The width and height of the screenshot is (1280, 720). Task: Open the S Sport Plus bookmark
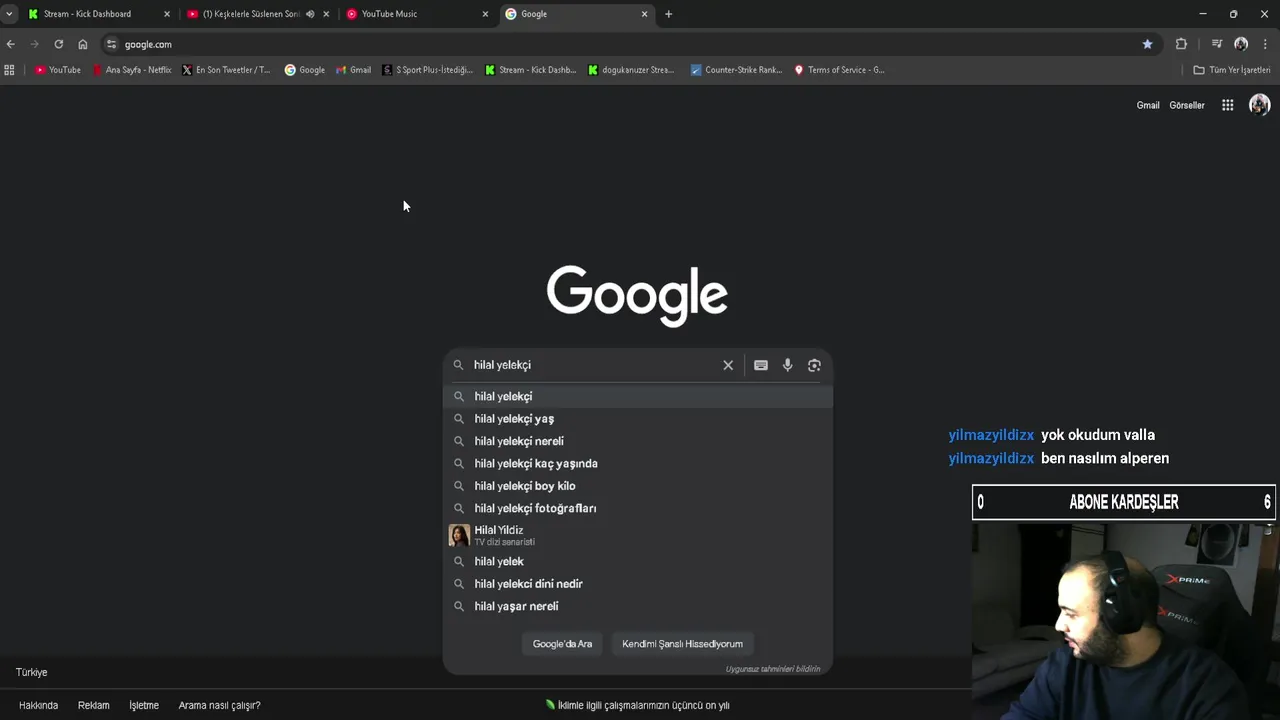pyautogui.click(x=428, y=70)
